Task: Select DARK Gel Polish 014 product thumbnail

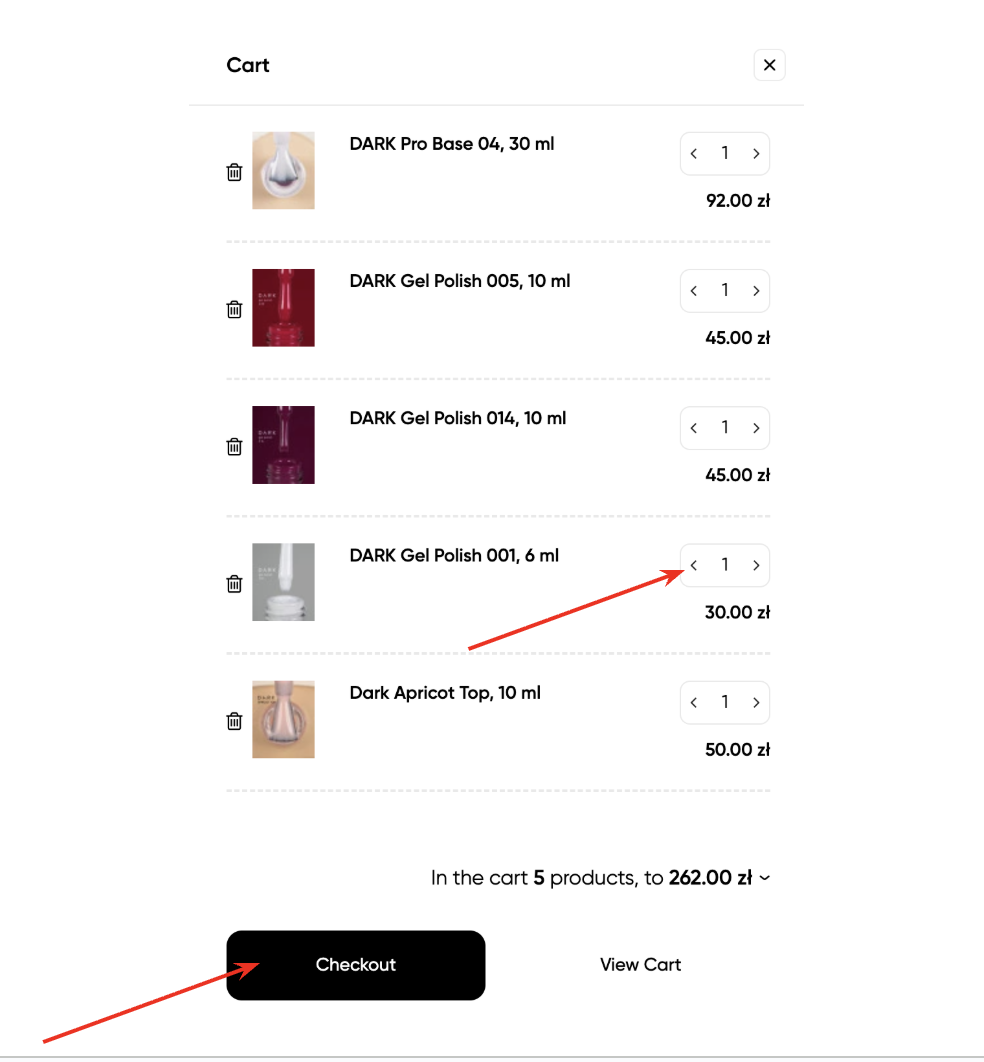Action: (x=283, y=445)
